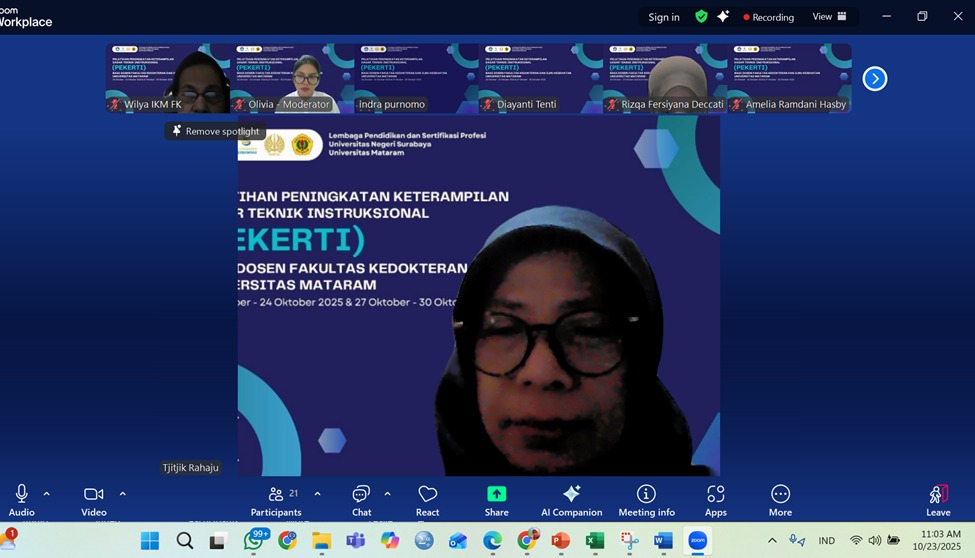
Task: Toggle the Video camera on or off
Action: point(93,498)
